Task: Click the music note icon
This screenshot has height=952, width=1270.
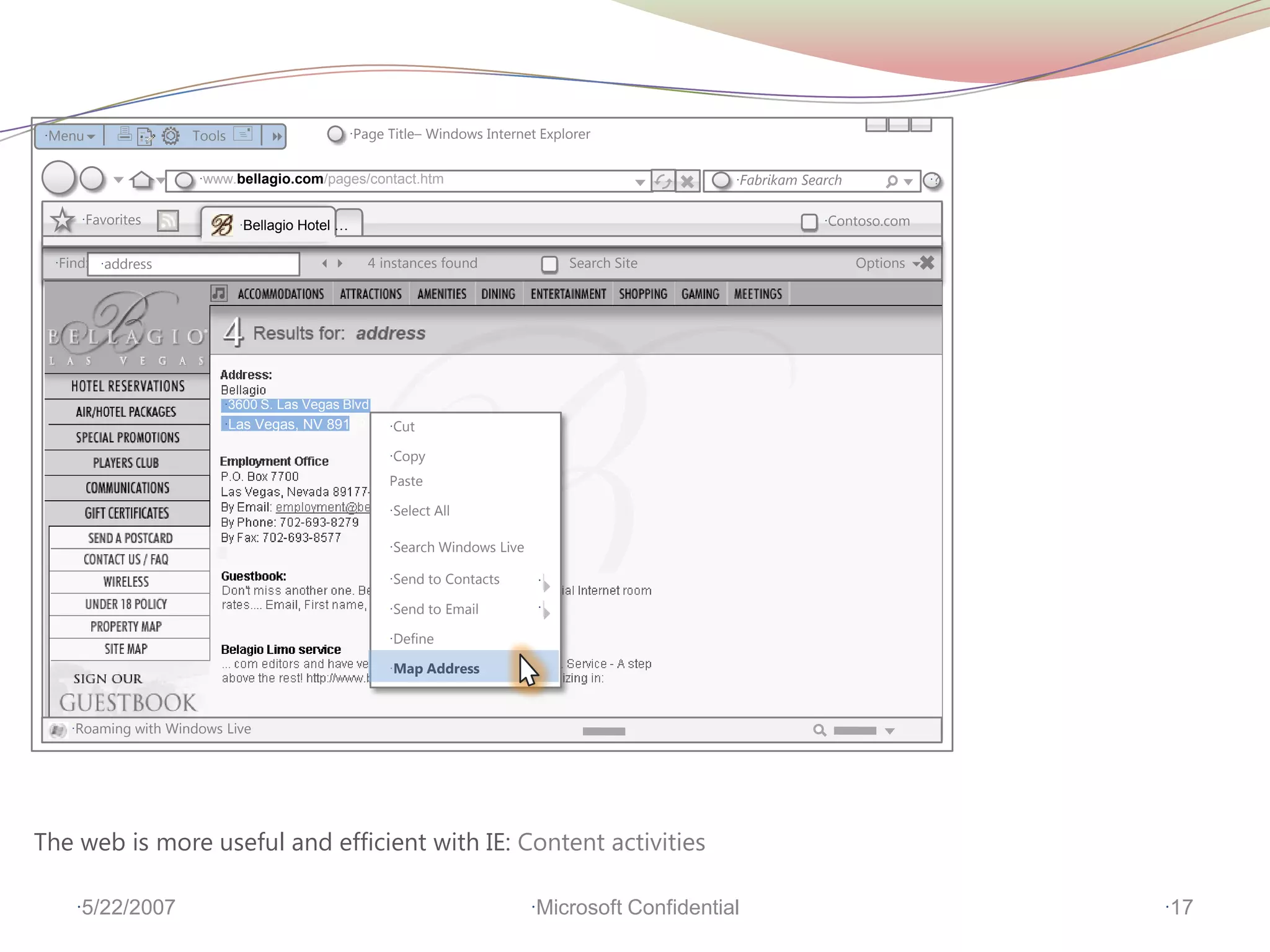Action: tap(219, 293)
